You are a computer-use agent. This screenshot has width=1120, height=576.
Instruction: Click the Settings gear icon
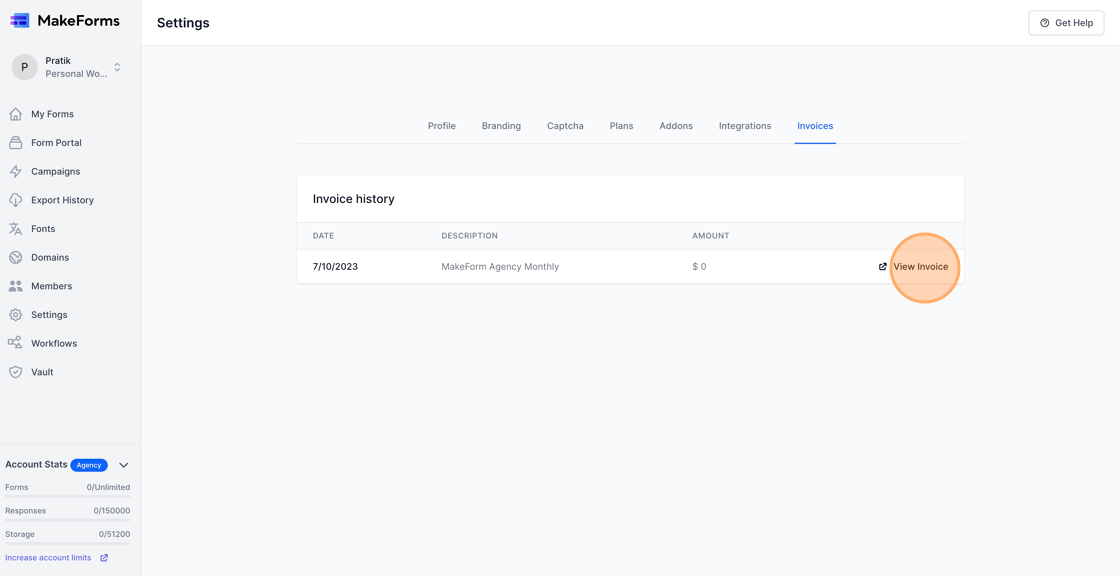pyautogui.click(x=15, y=314)
